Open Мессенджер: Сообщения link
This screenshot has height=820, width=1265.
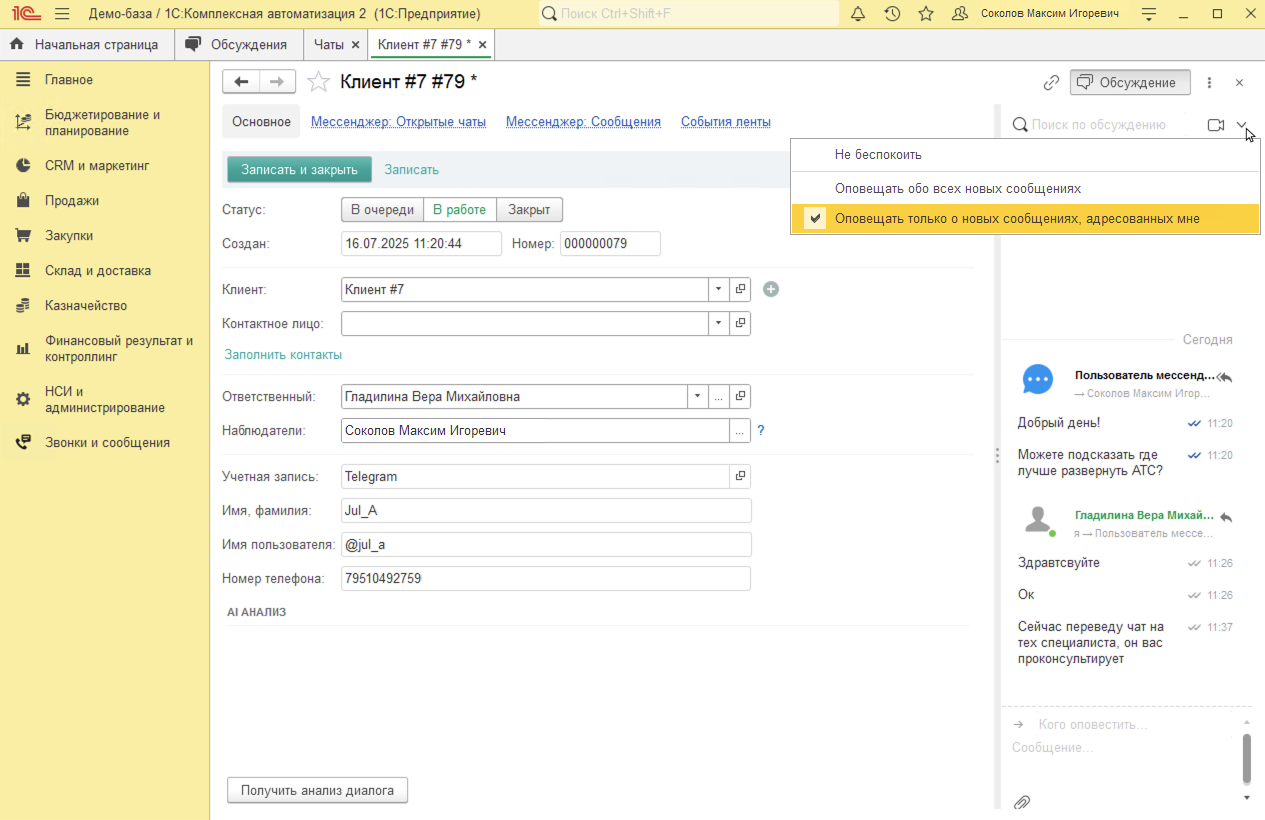583,122
